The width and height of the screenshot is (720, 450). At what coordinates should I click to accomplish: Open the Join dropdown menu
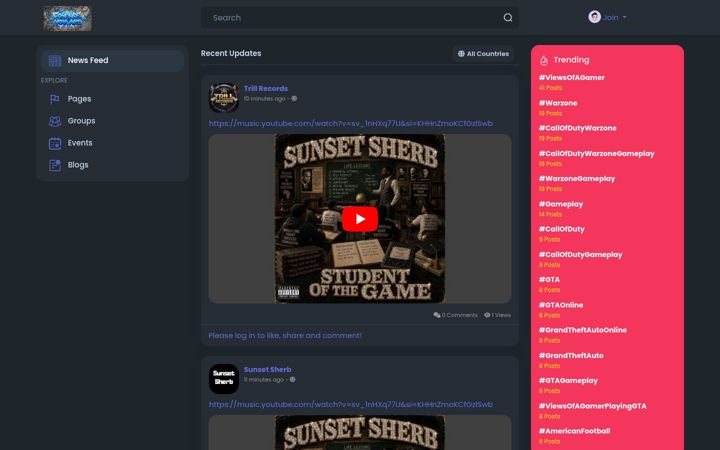coord(608,17)
